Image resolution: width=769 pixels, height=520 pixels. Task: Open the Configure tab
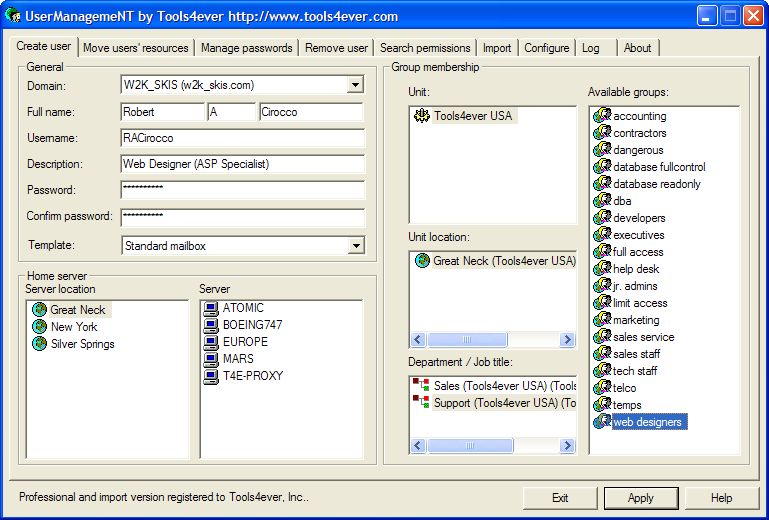(x=547, y=48)
